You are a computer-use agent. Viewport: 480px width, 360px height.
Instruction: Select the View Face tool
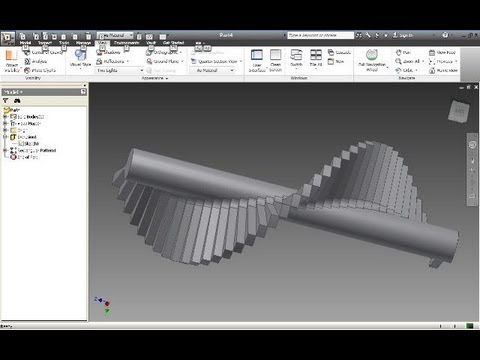point(442,52)
